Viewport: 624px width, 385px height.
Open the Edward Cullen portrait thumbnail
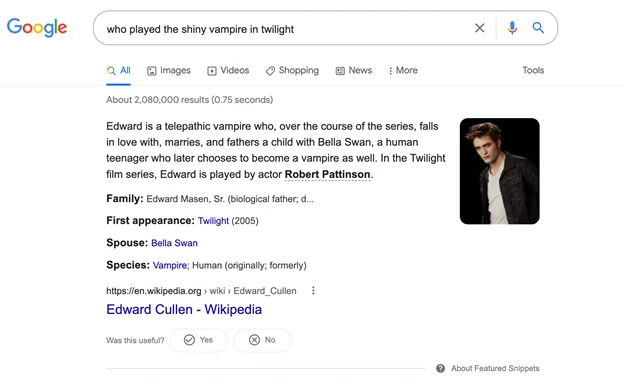point(499,171)
